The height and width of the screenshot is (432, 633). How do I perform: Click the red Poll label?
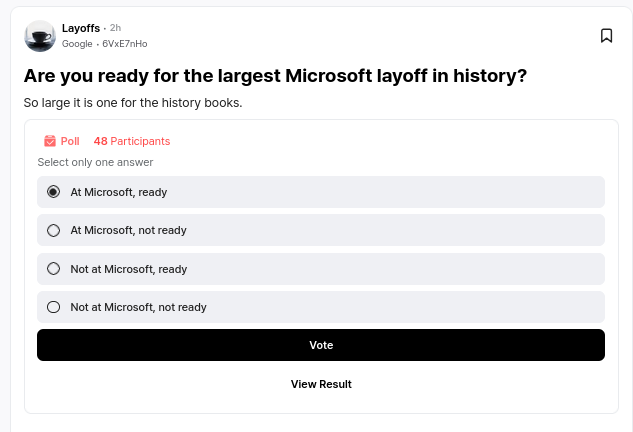click(70, 141)
